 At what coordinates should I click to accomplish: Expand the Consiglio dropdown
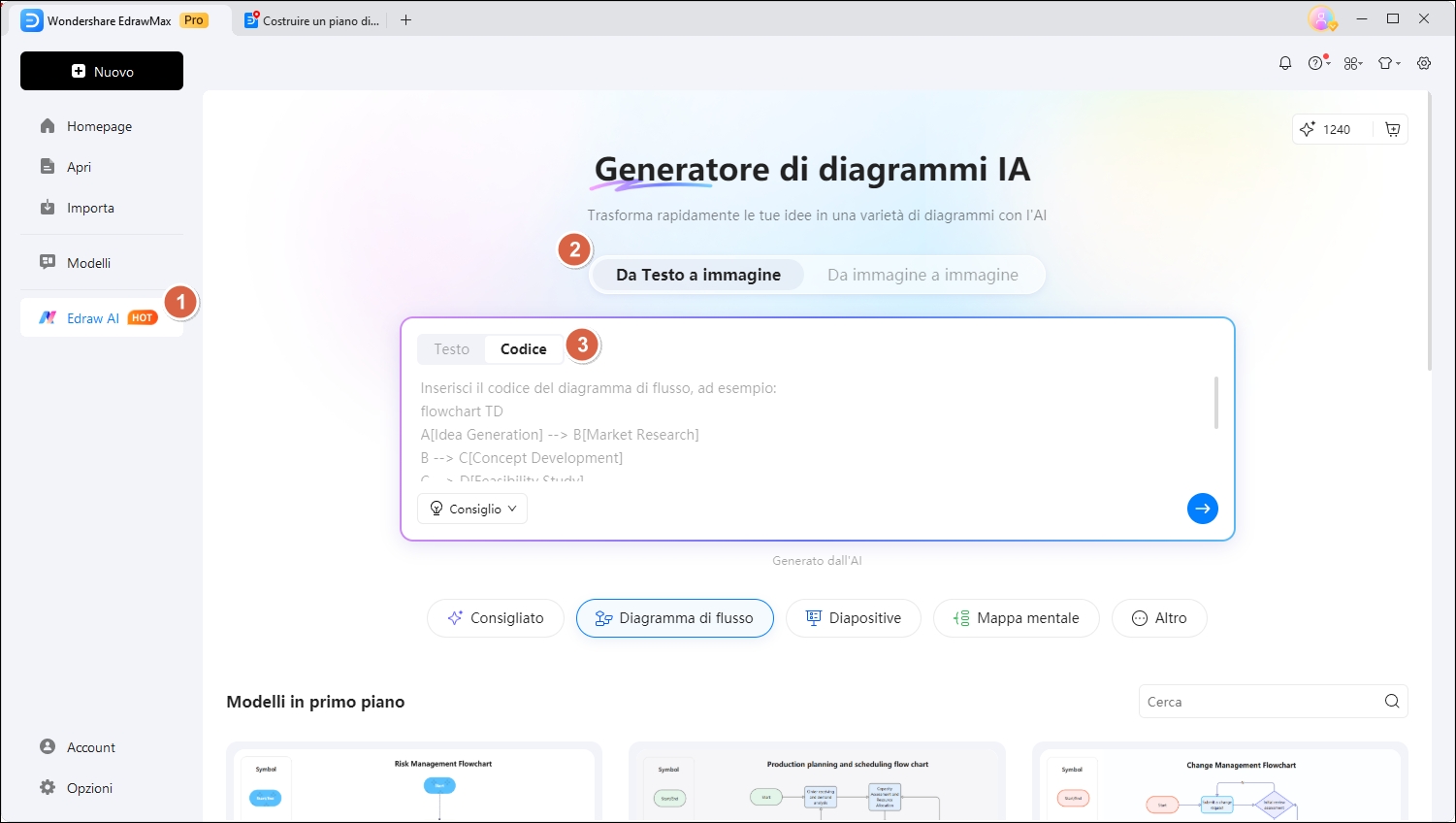(x=472, y=509)
